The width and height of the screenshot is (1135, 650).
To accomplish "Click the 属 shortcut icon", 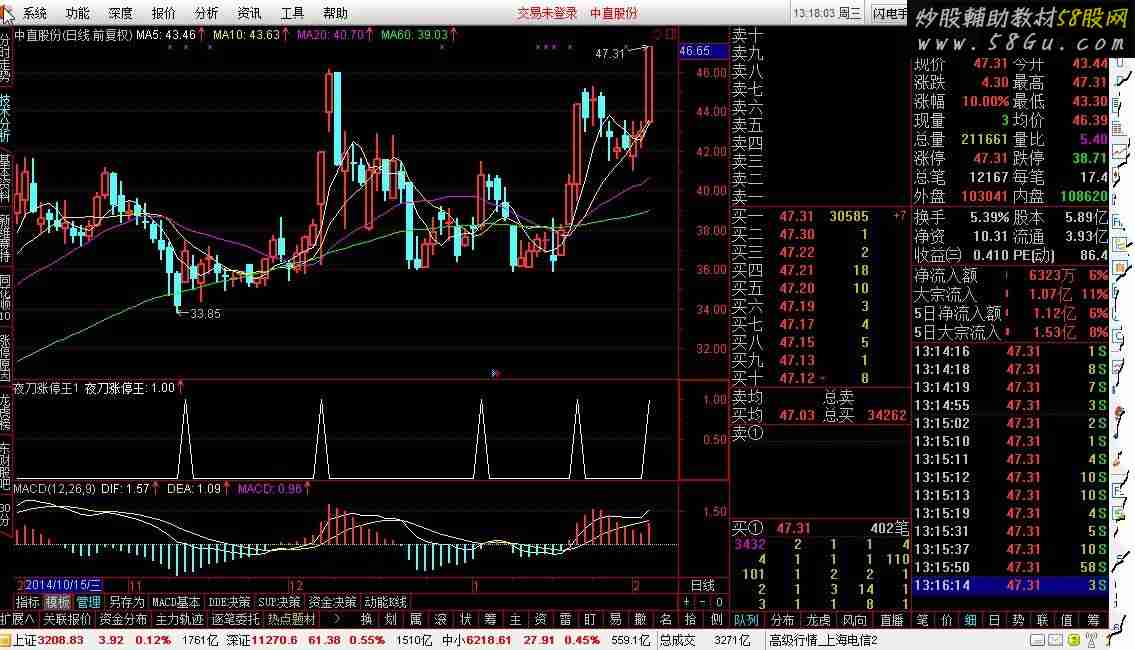I will 416,620.
